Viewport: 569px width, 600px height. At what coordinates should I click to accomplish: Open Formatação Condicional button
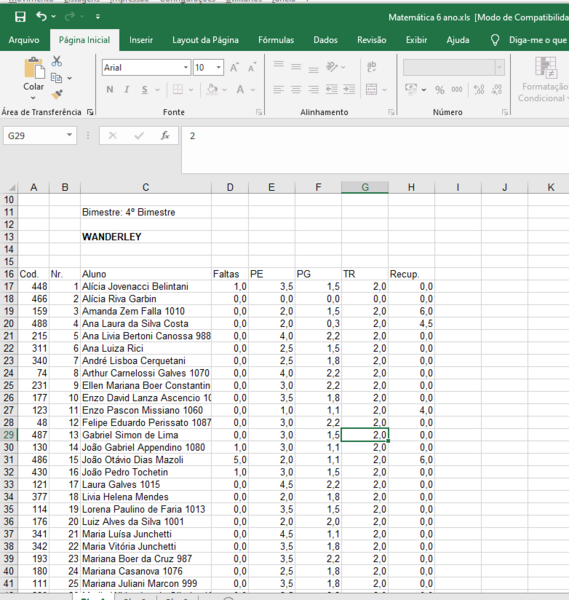(543, 80)
